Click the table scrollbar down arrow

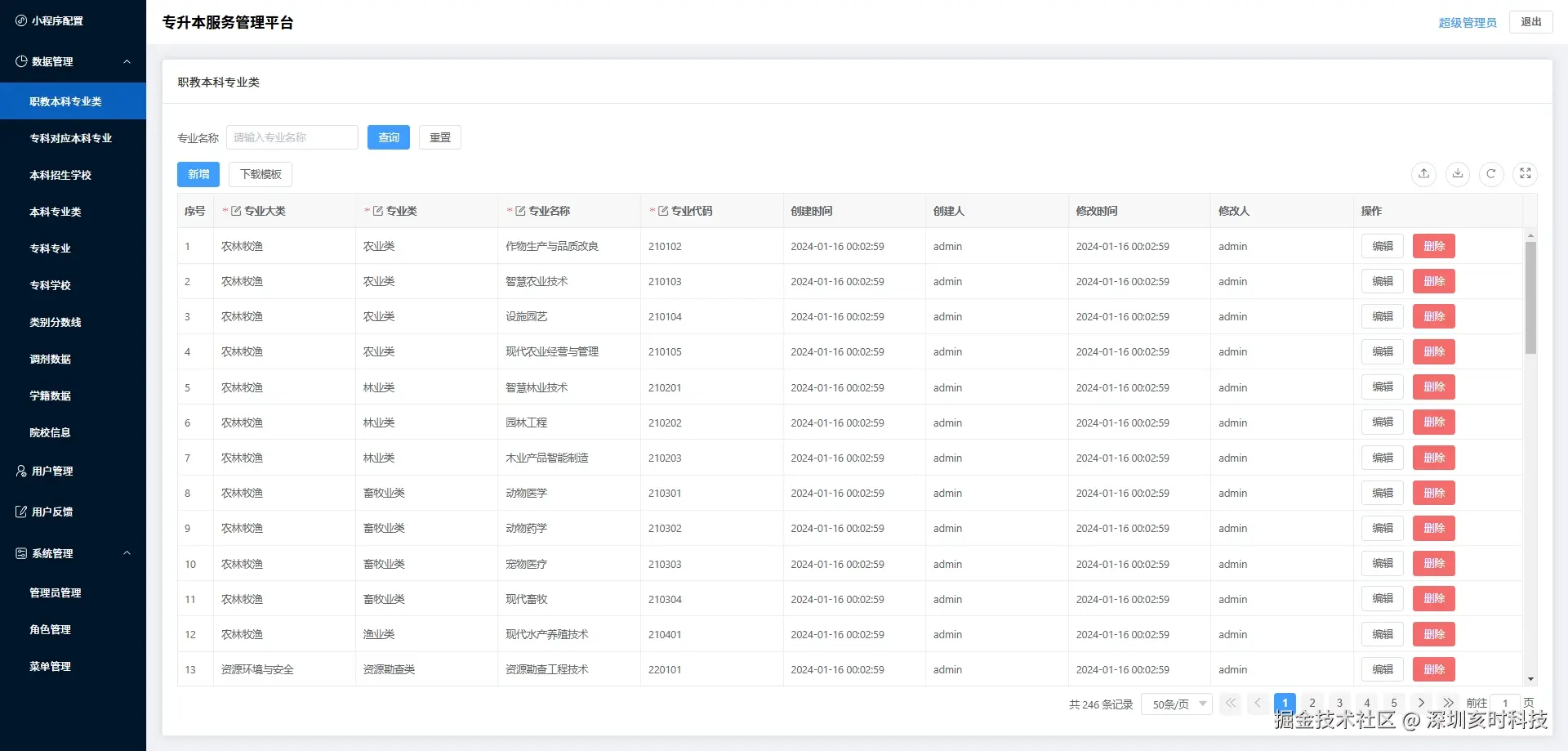(x=1530, y=679)
